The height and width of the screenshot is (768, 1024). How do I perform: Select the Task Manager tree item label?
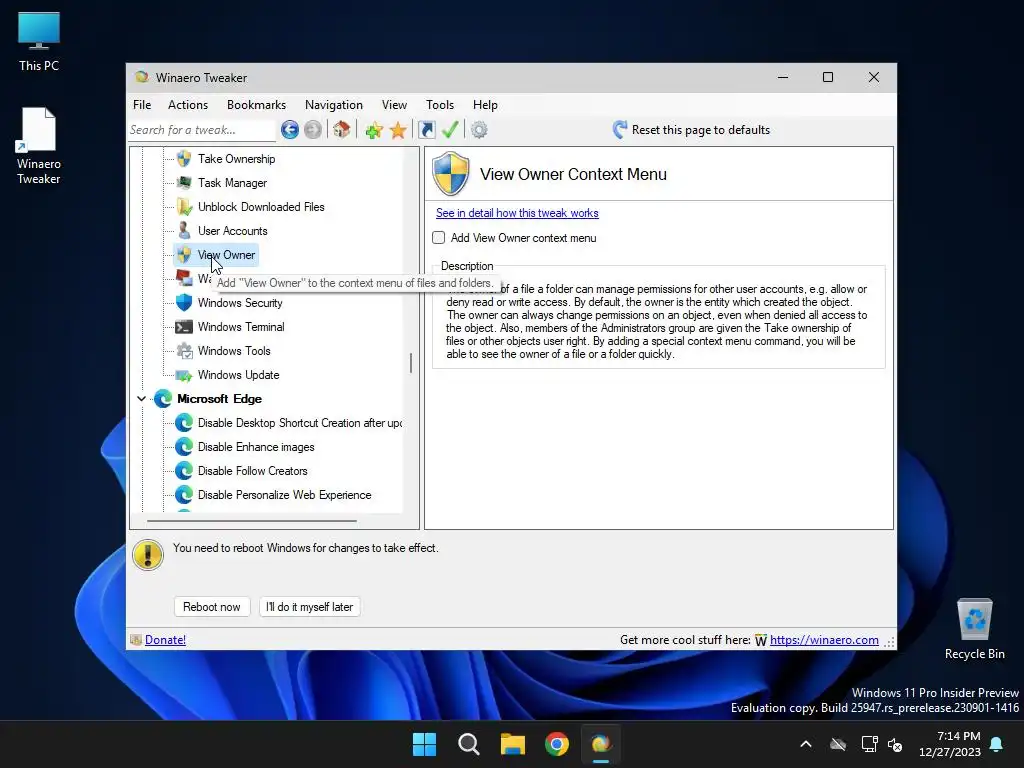(x=232, y=183)
